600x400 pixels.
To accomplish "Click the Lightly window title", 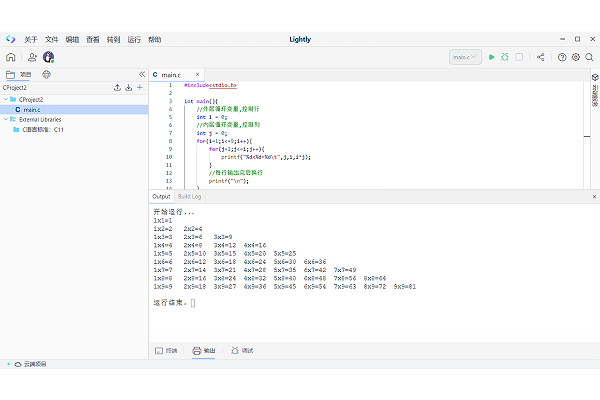I will tap(300, 39).
